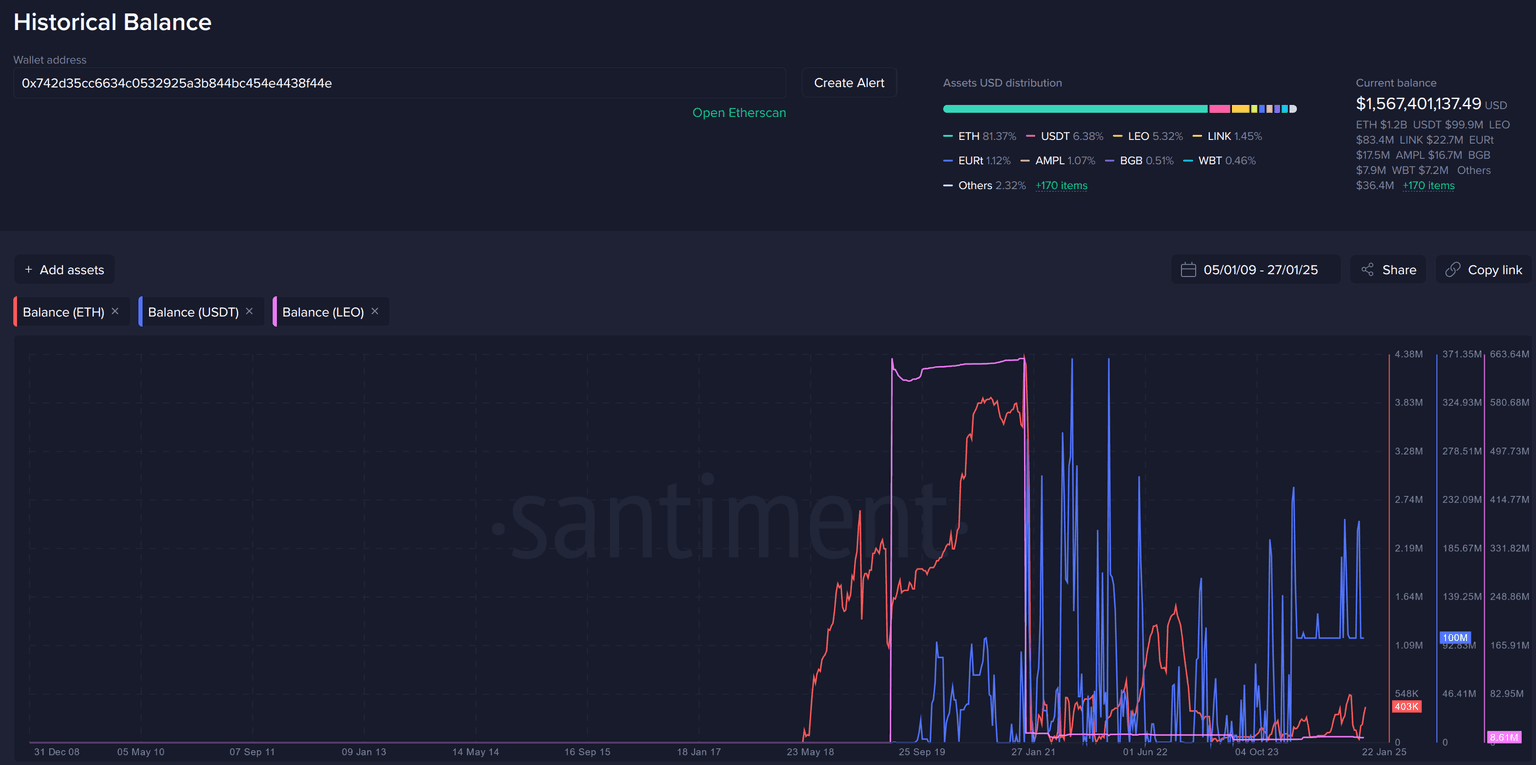The width and height of the screenshot is (1536, 765).
Task: Open the 05/01/09 - 27/01/25 date picker
Action: (1260, 270)
